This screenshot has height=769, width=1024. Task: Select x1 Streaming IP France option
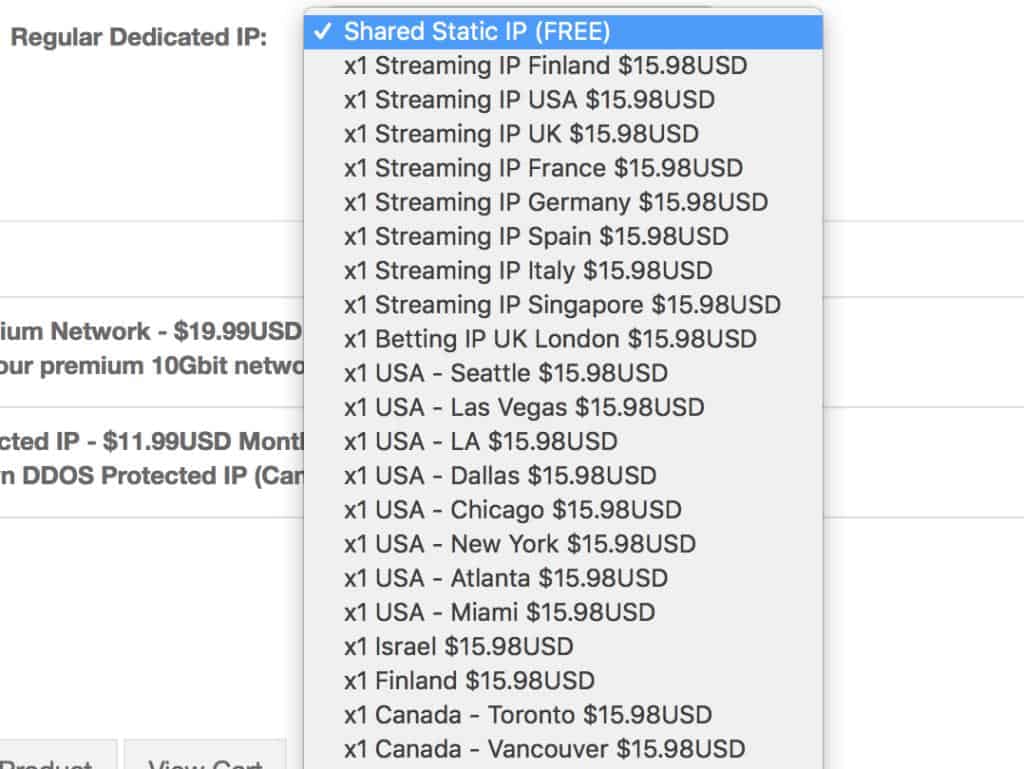click(563, 168)
